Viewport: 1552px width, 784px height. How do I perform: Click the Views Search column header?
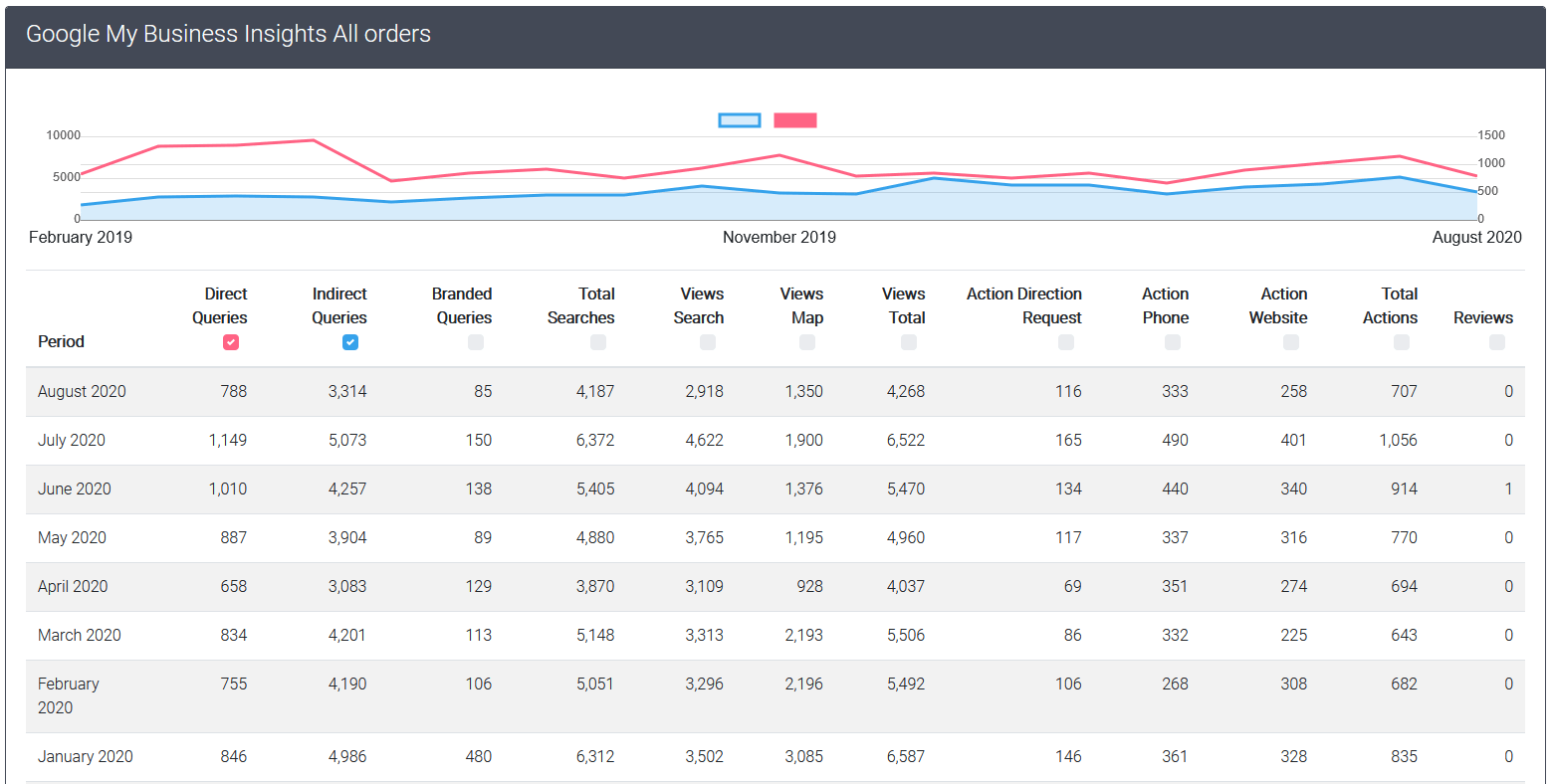[699, 305]
